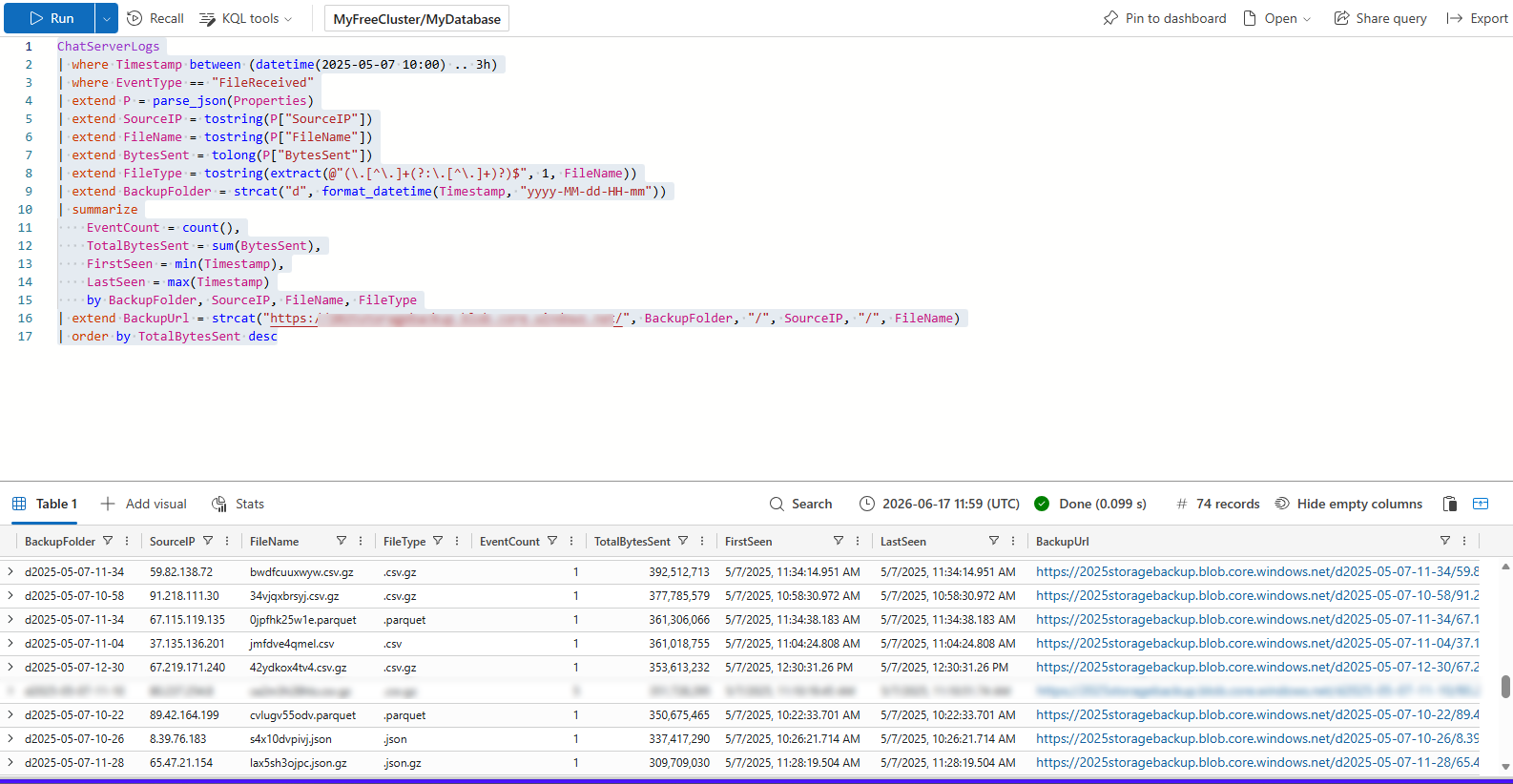Click line number 10 in editor

(x=25, y=210)
